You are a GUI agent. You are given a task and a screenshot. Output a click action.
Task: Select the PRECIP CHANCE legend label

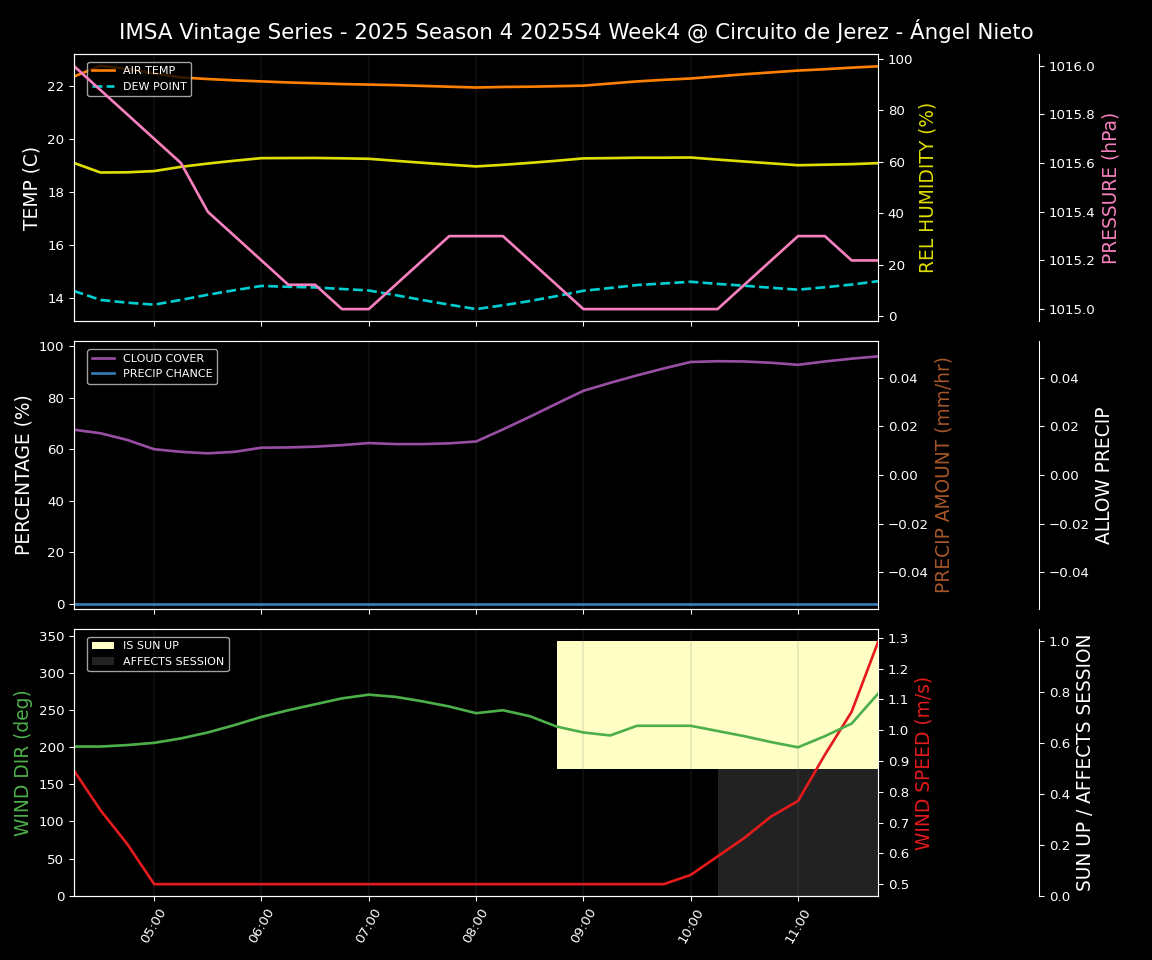(x=167, y=374)
